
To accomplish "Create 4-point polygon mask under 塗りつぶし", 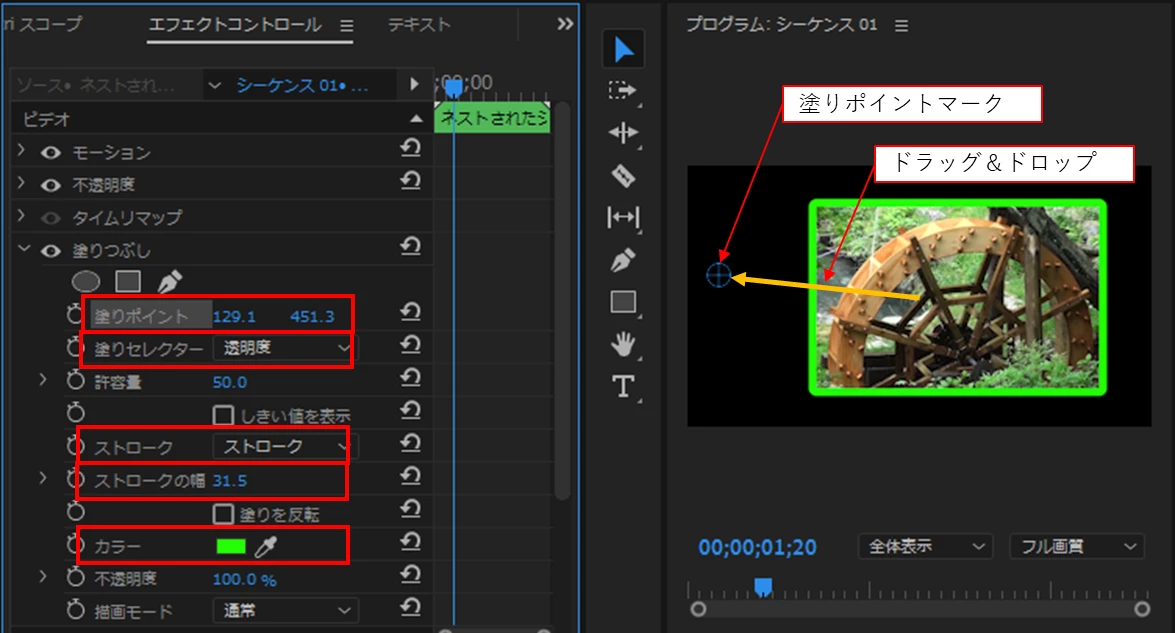I will pyautogui.click(x=128, y=282).
